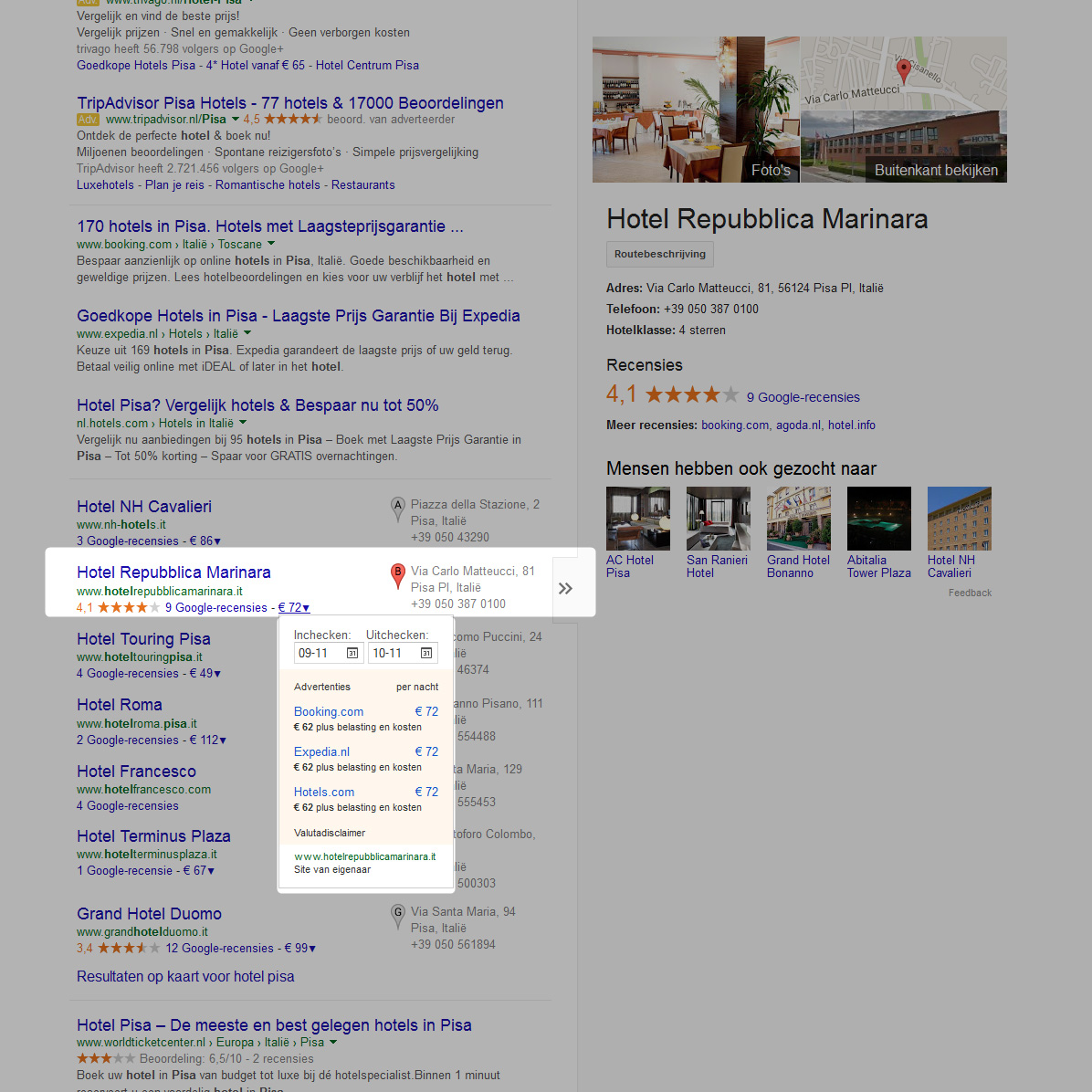Open the Buitenkant bekijken street view photo
1092x1092 pixels.
click(904, 147)
